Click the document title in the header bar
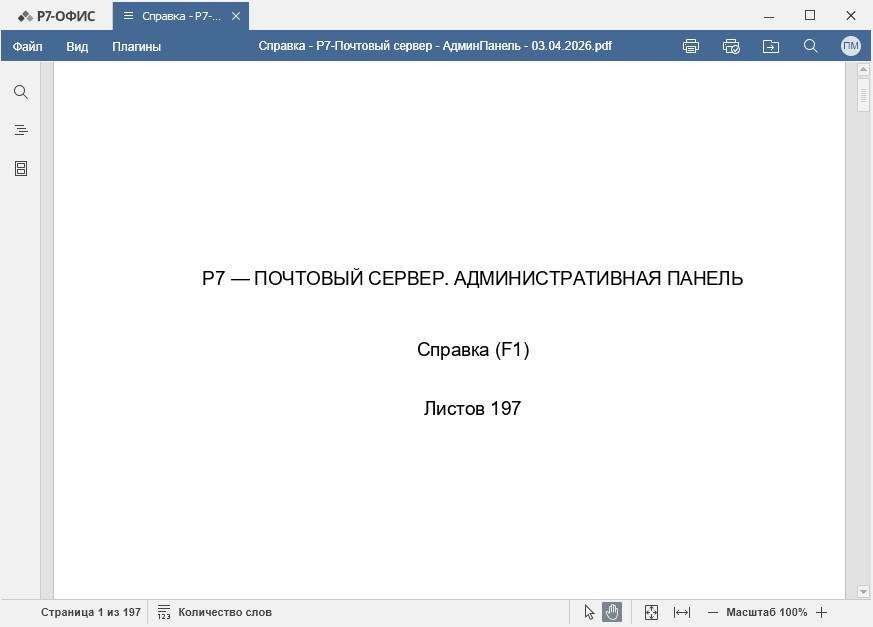This screenshot has width=873, height=627. [435, 46]
